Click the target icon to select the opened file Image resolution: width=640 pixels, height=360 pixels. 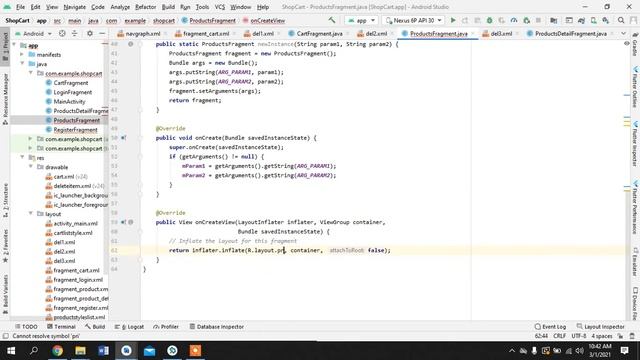click(62, 33)
